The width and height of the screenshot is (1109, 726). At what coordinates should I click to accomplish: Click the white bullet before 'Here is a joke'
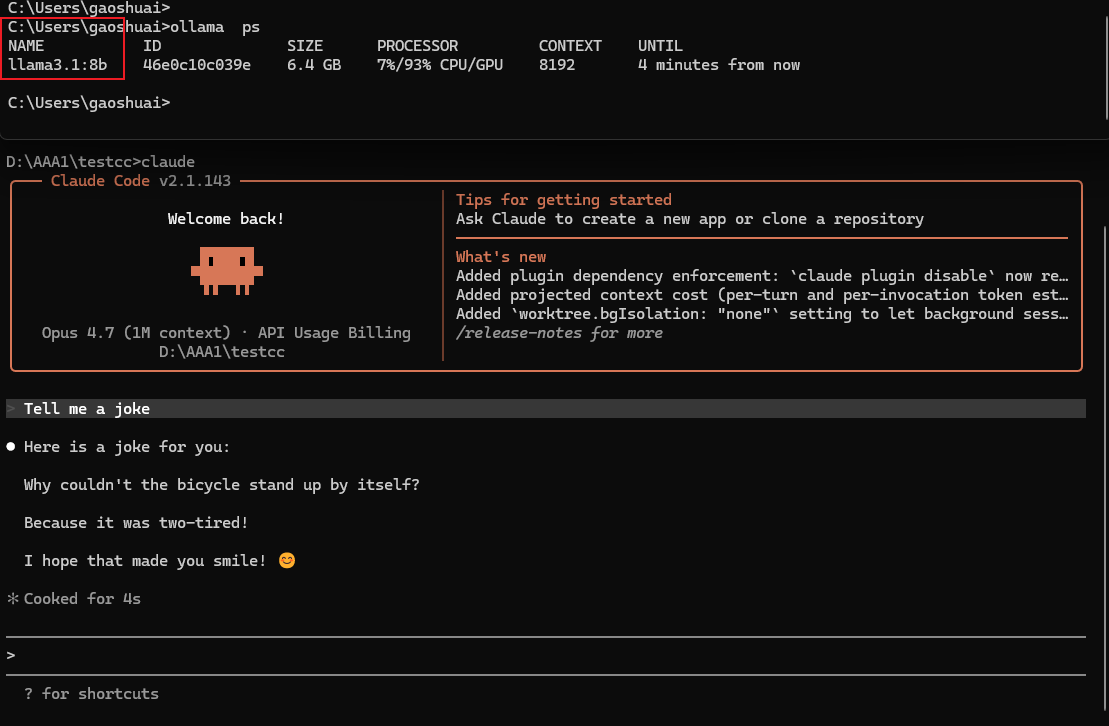coord(11,446)
